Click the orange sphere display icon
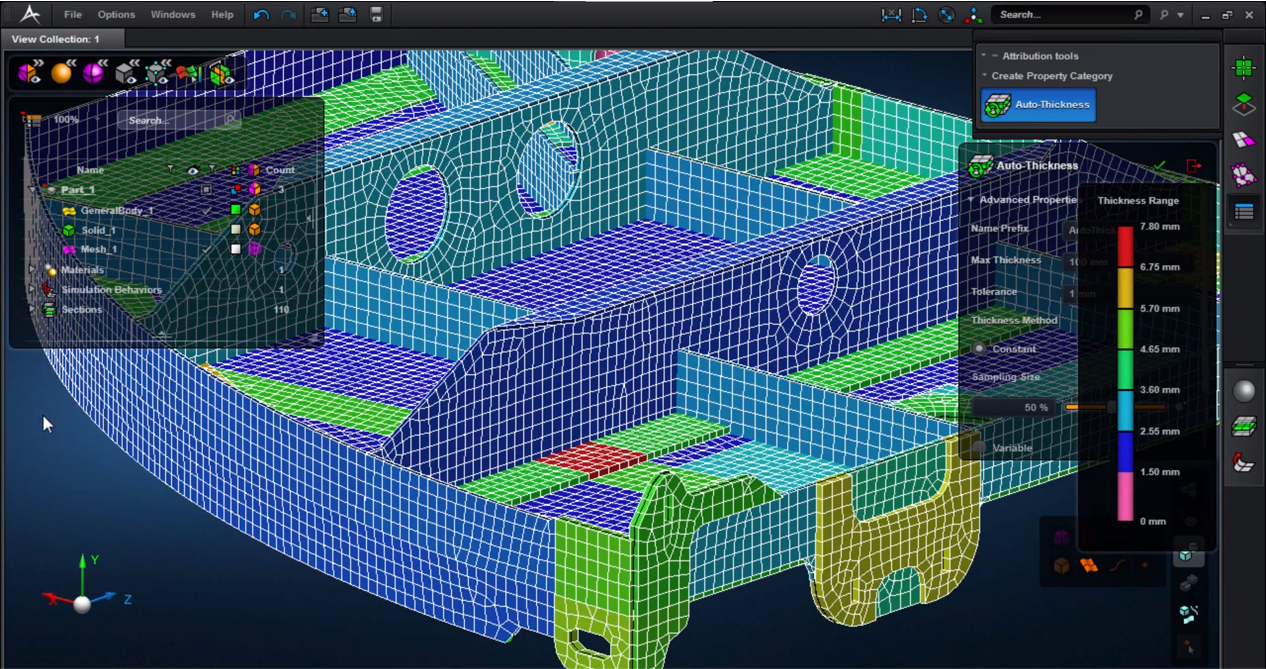Image resolution: width=1266 pixels, height=669 pixels. (x=62, y=73)
